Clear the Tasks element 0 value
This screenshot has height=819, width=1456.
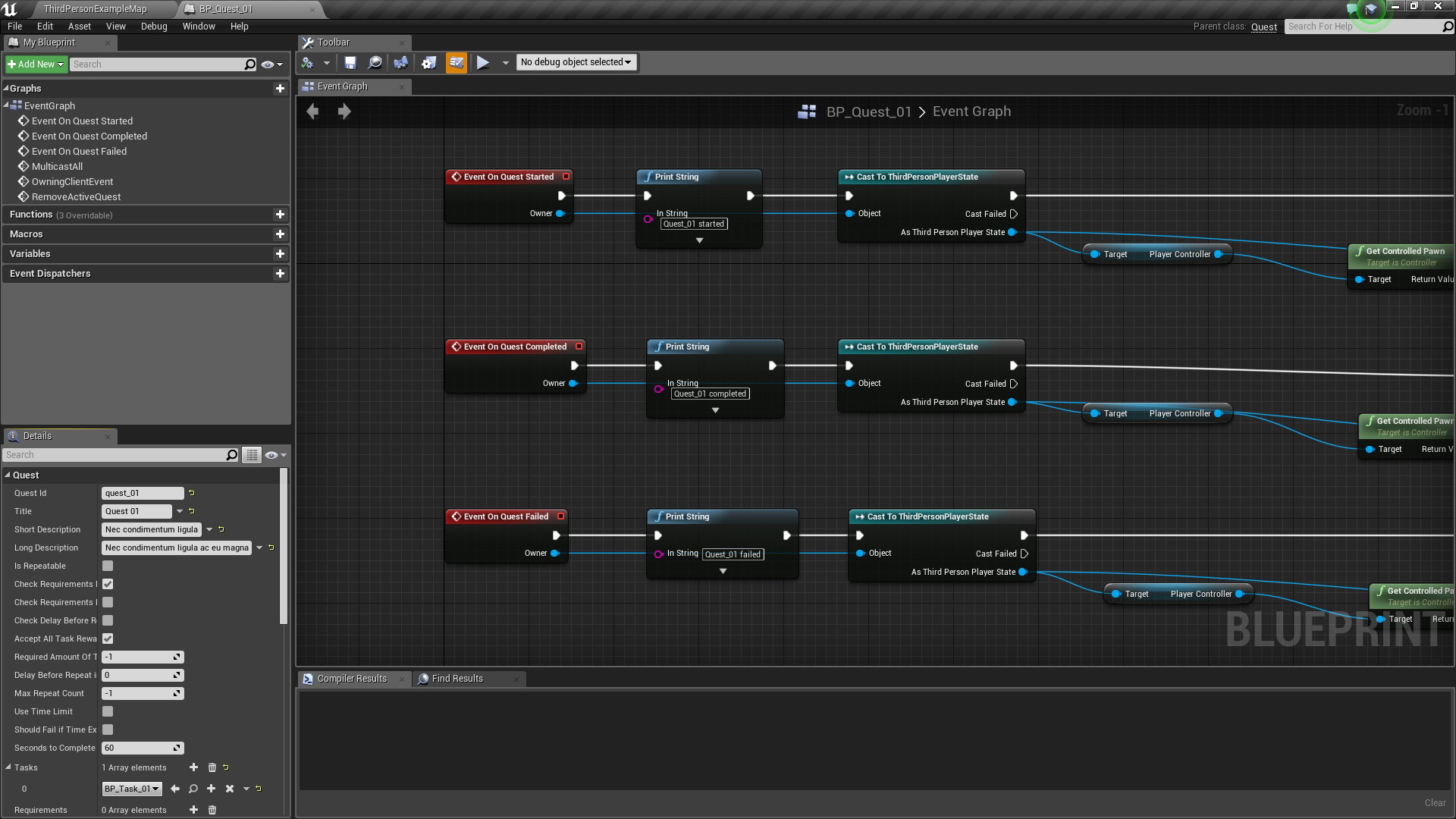(230, 789)
